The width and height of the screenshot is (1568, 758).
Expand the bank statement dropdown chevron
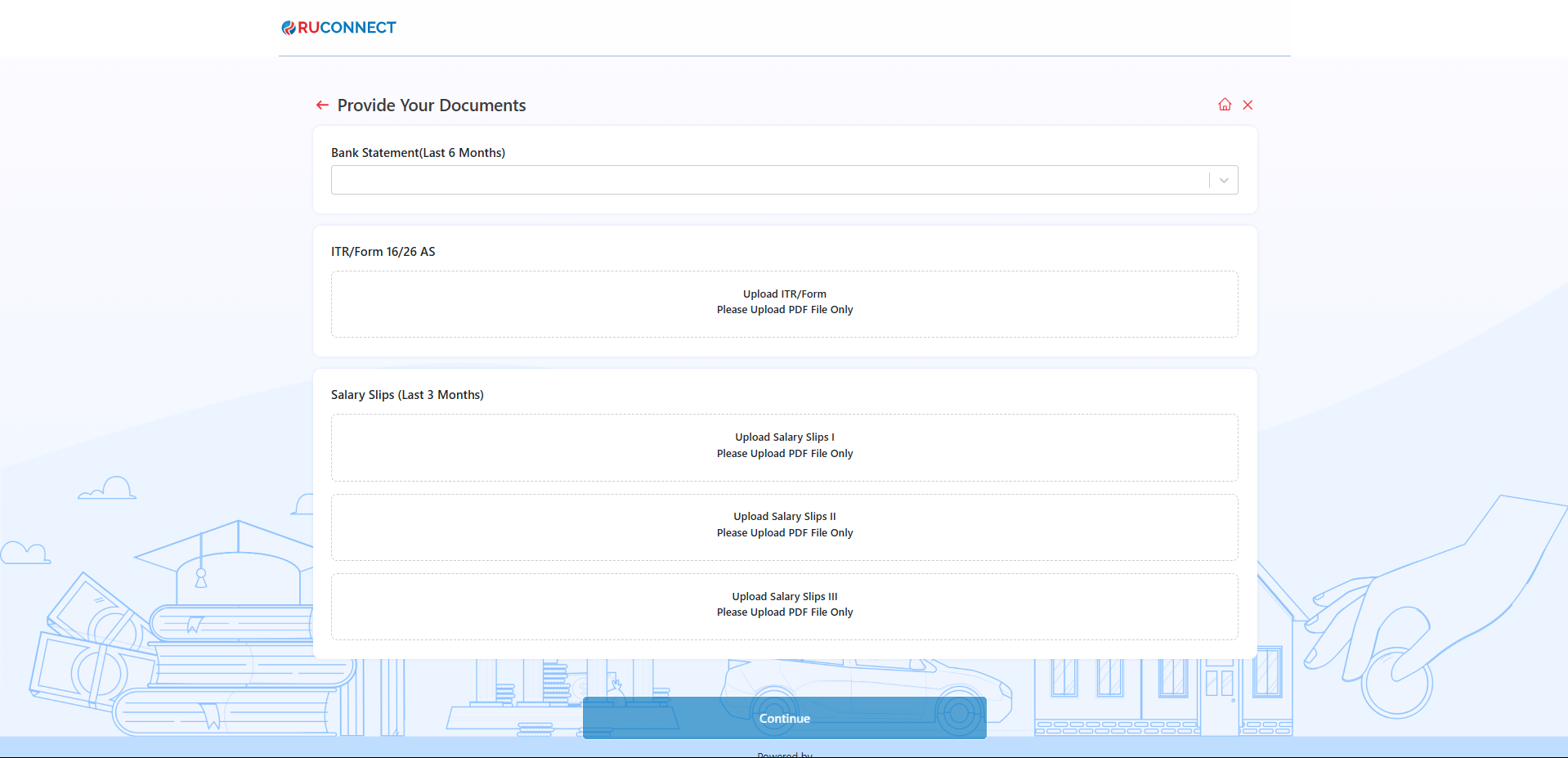pyautogui.click(x=1224, y=181)
